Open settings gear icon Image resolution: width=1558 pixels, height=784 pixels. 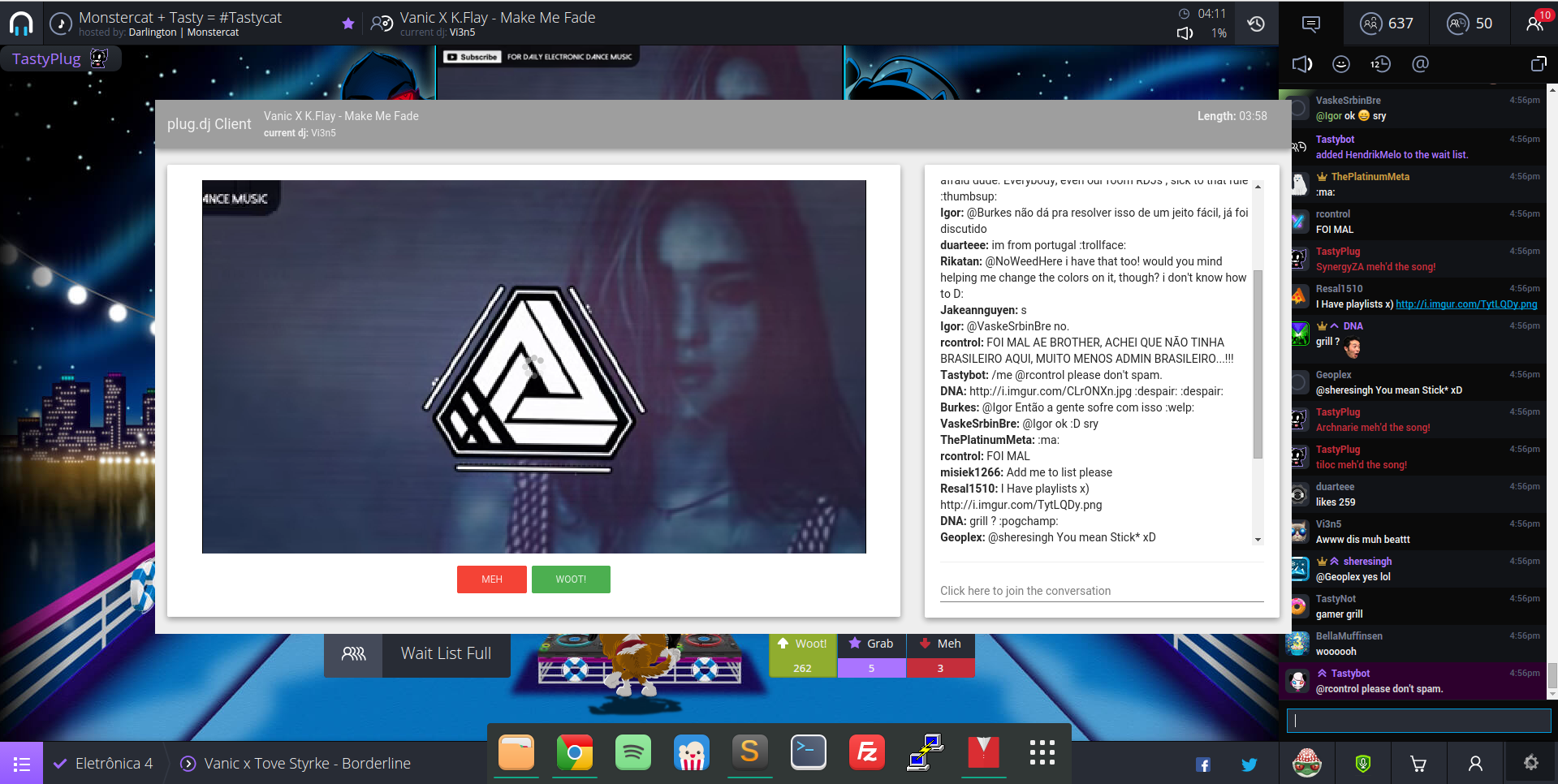coord(1531,763)
